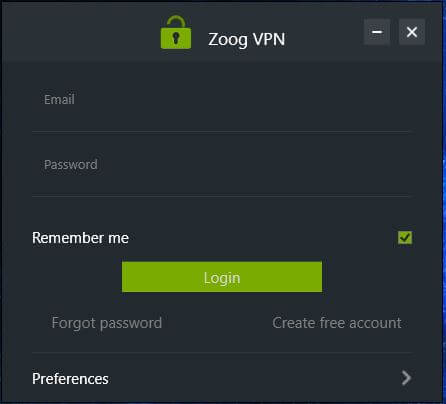Select the Preferences menu row
The width and height of the screenshot is (446, 404).
(222, 378)
